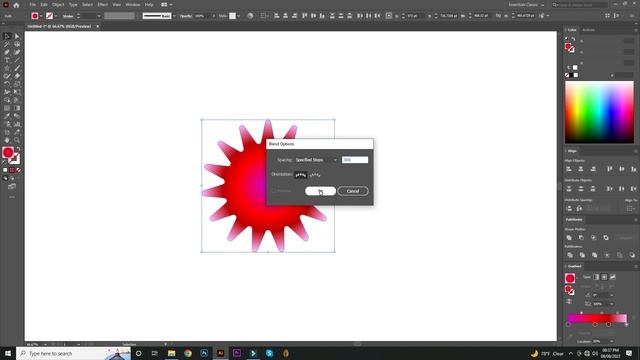This screenshot has width=640, height=360.
Task: Select the Eyedropper tool
Action: point(7,116)
